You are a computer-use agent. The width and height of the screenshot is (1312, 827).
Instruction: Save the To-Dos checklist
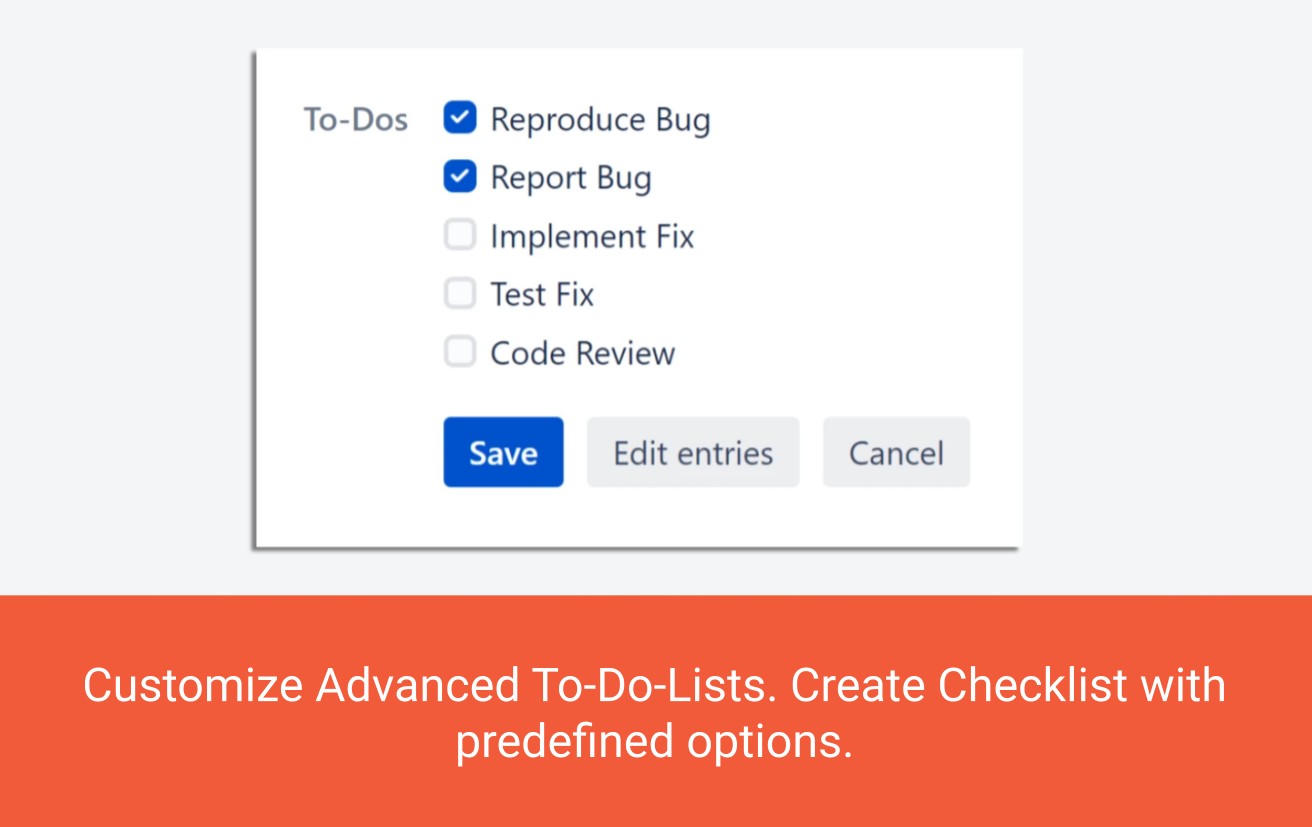[503, 452]
